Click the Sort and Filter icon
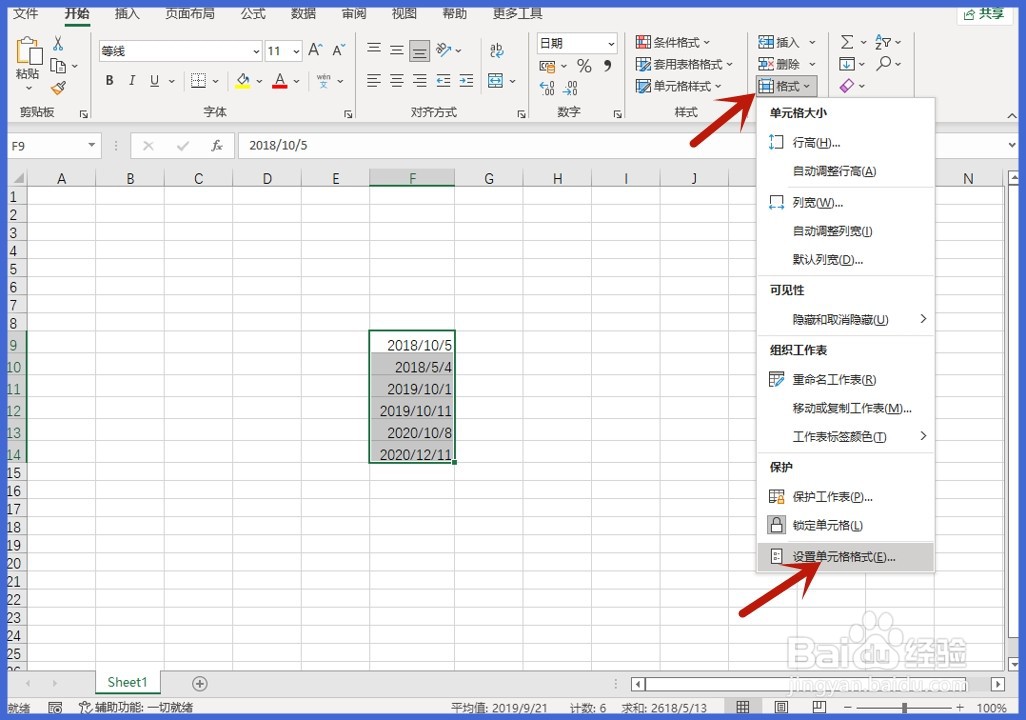The image size is (1026, 720). tap(883, 43)
